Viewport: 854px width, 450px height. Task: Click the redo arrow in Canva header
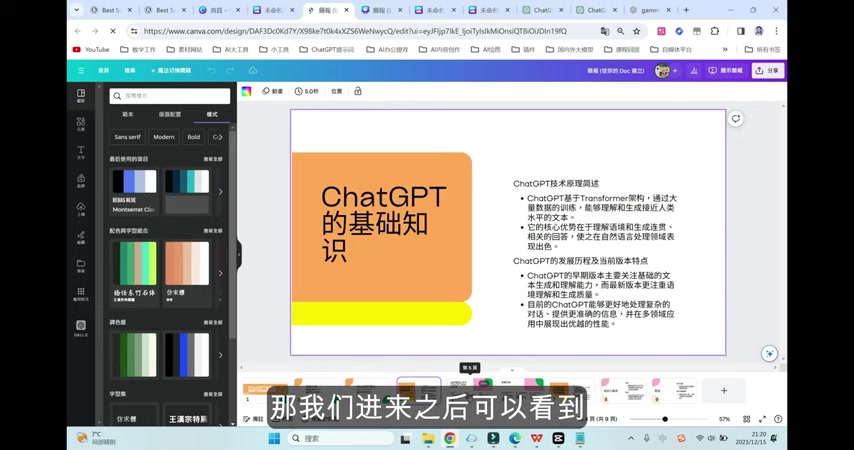point(230,70)
